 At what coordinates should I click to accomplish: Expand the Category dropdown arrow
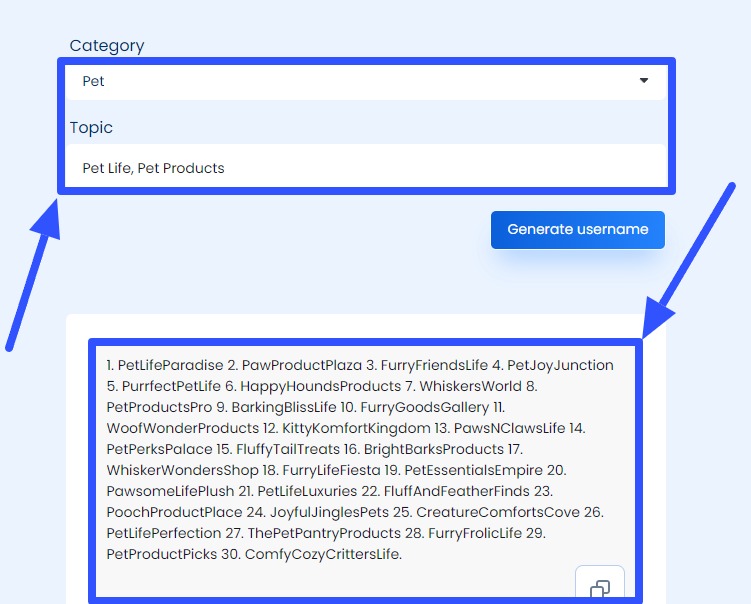pyautogui.click(x=644, y=81)
